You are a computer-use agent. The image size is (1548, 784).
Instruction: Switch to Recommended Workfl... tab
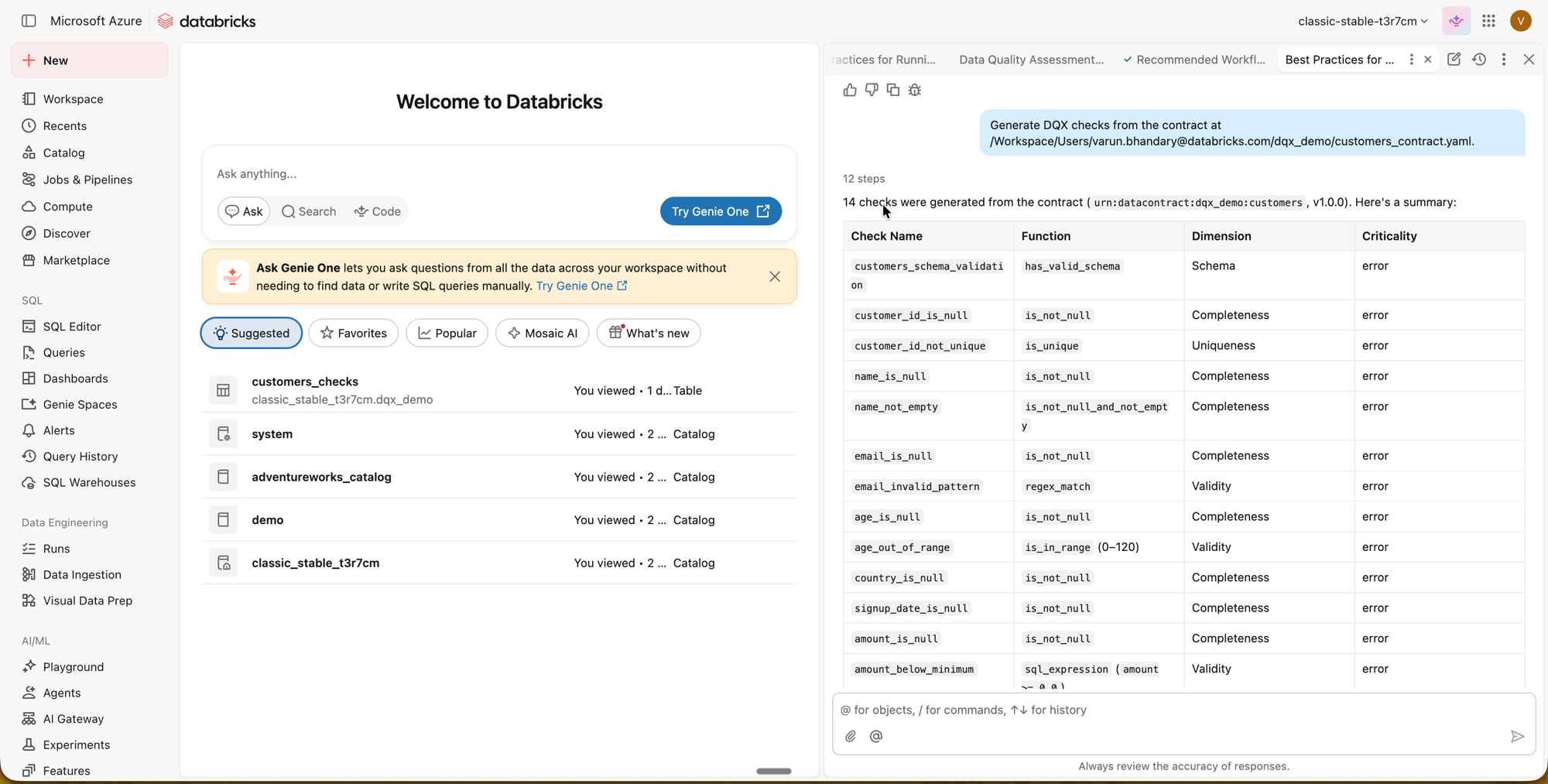pos(1194,60)
